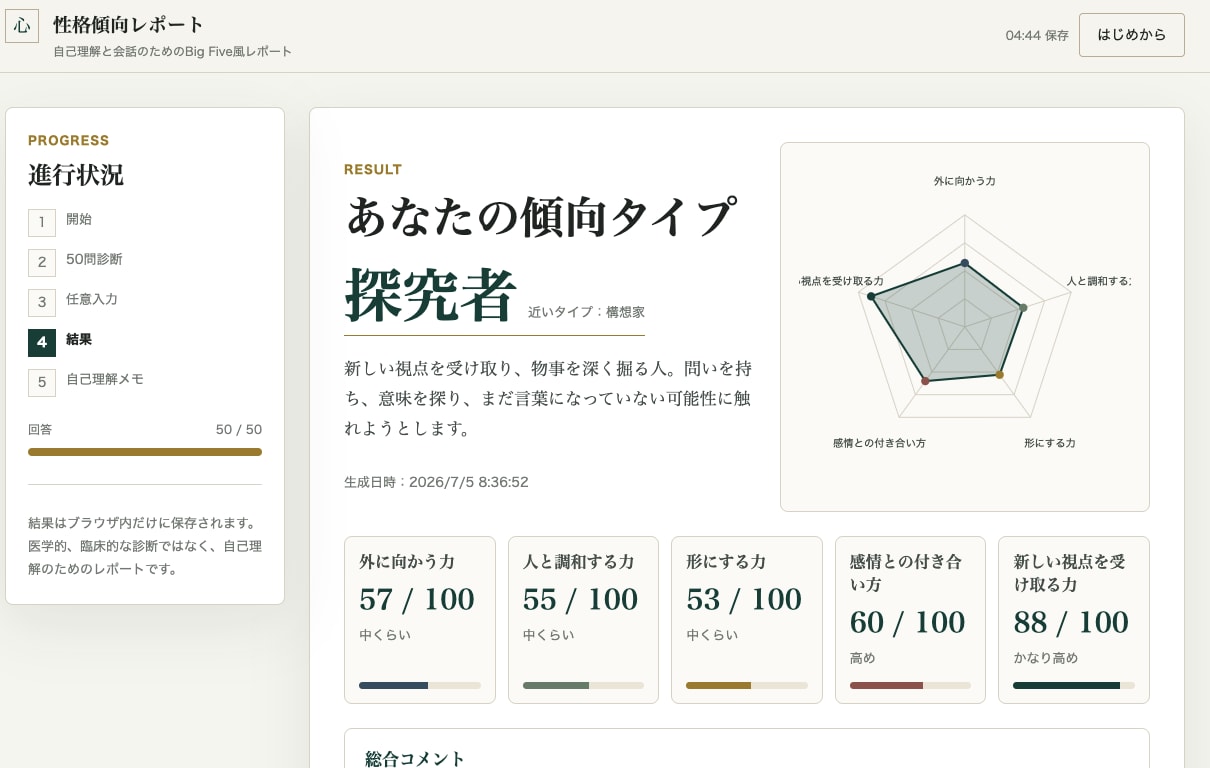Click the 探究者 type heading
Viewport: 1210px width, 768px height.
430,296
